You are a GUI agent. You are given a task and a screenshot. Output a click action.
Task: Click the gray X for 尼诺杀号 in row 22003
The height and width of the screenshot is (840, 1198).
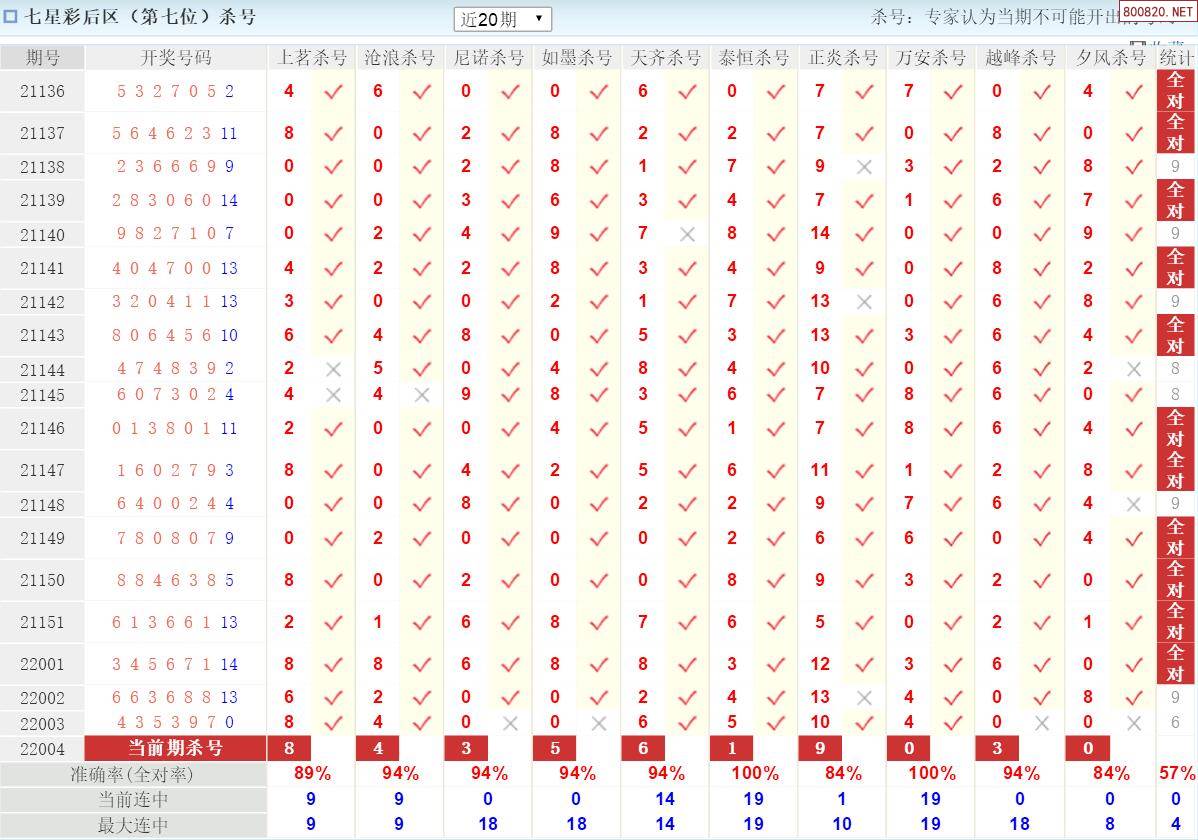510,722
